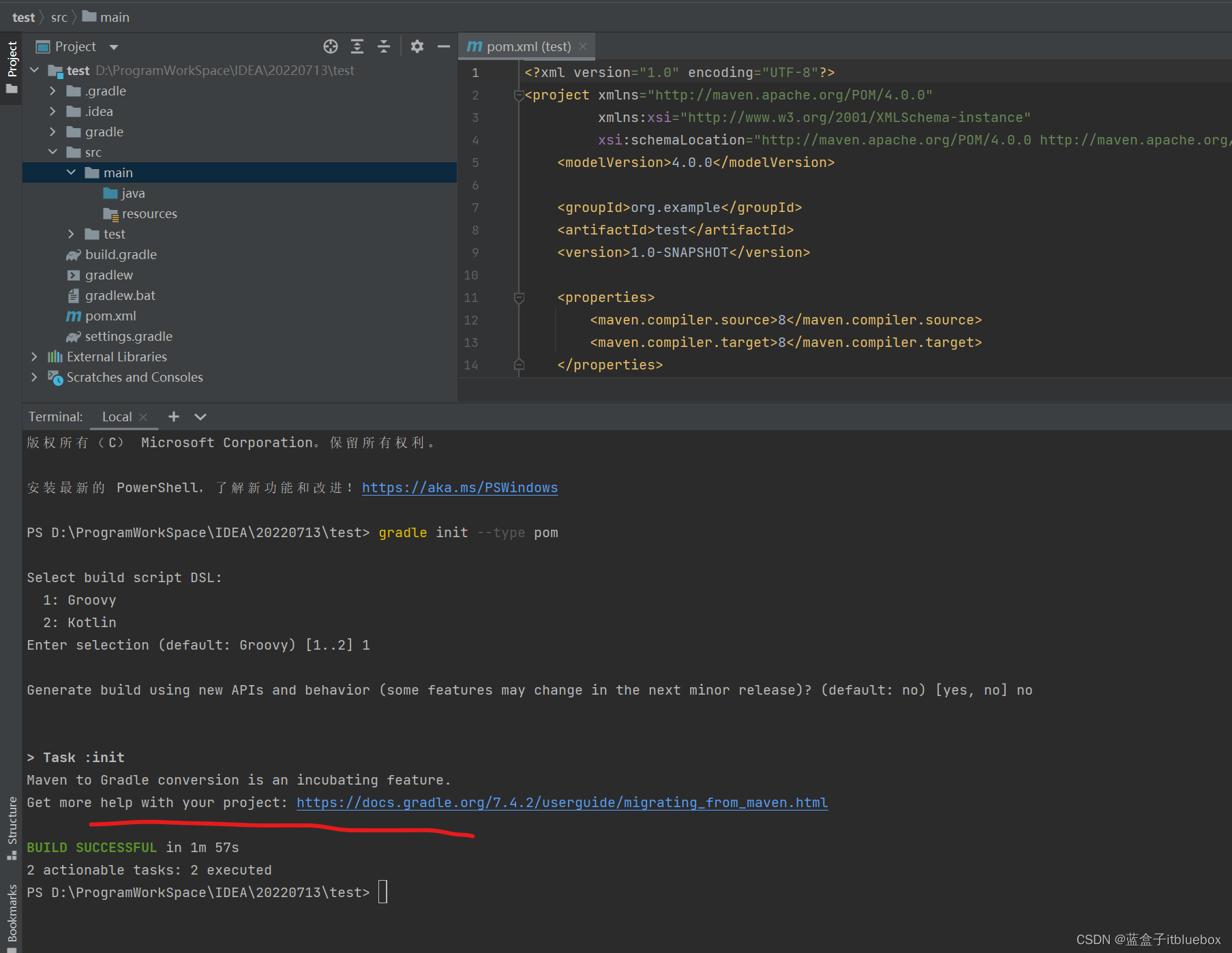The image size is (1232, 953).
Task: Collapse the main folder
Action: (x=72, y=172)
